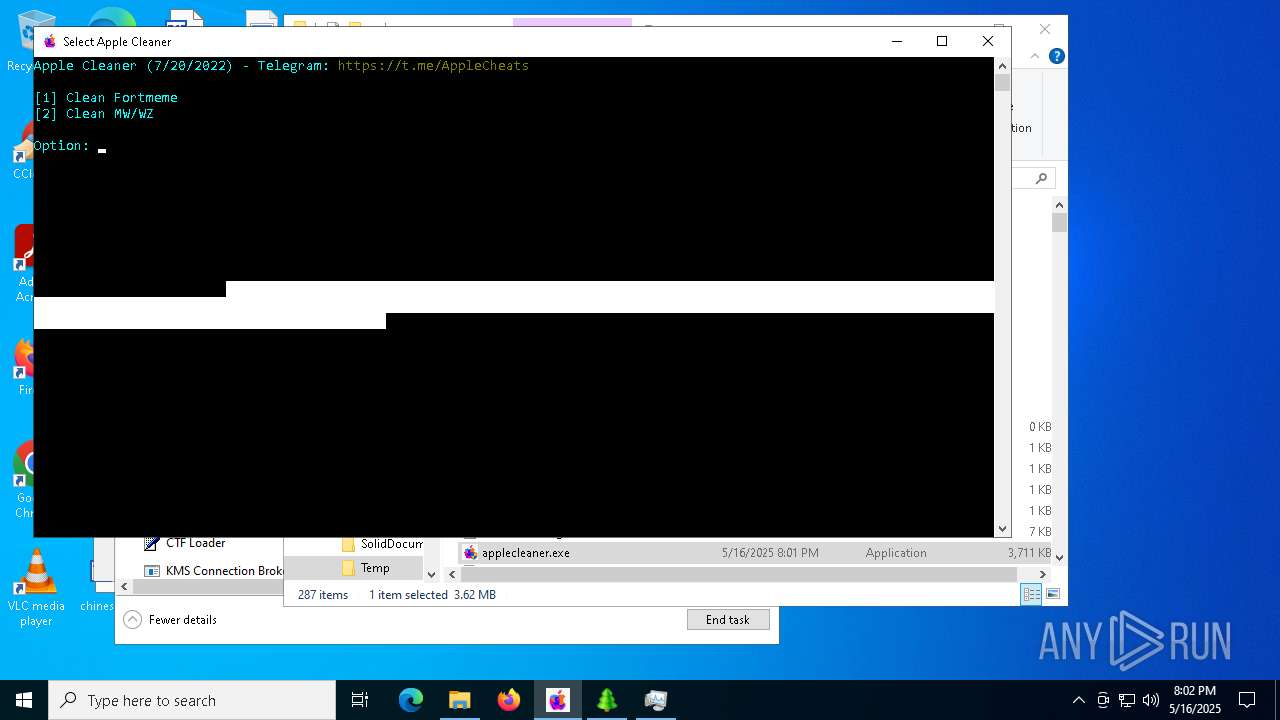Click the Option prompt input line
1280x720 pixels.
coord(70,146)
